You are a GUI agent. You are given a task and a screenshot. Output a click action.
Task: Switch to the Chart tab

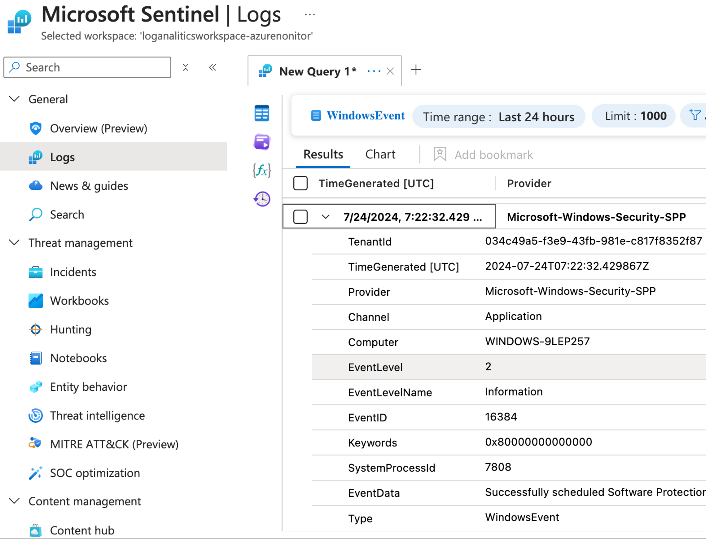coord(380,154)
